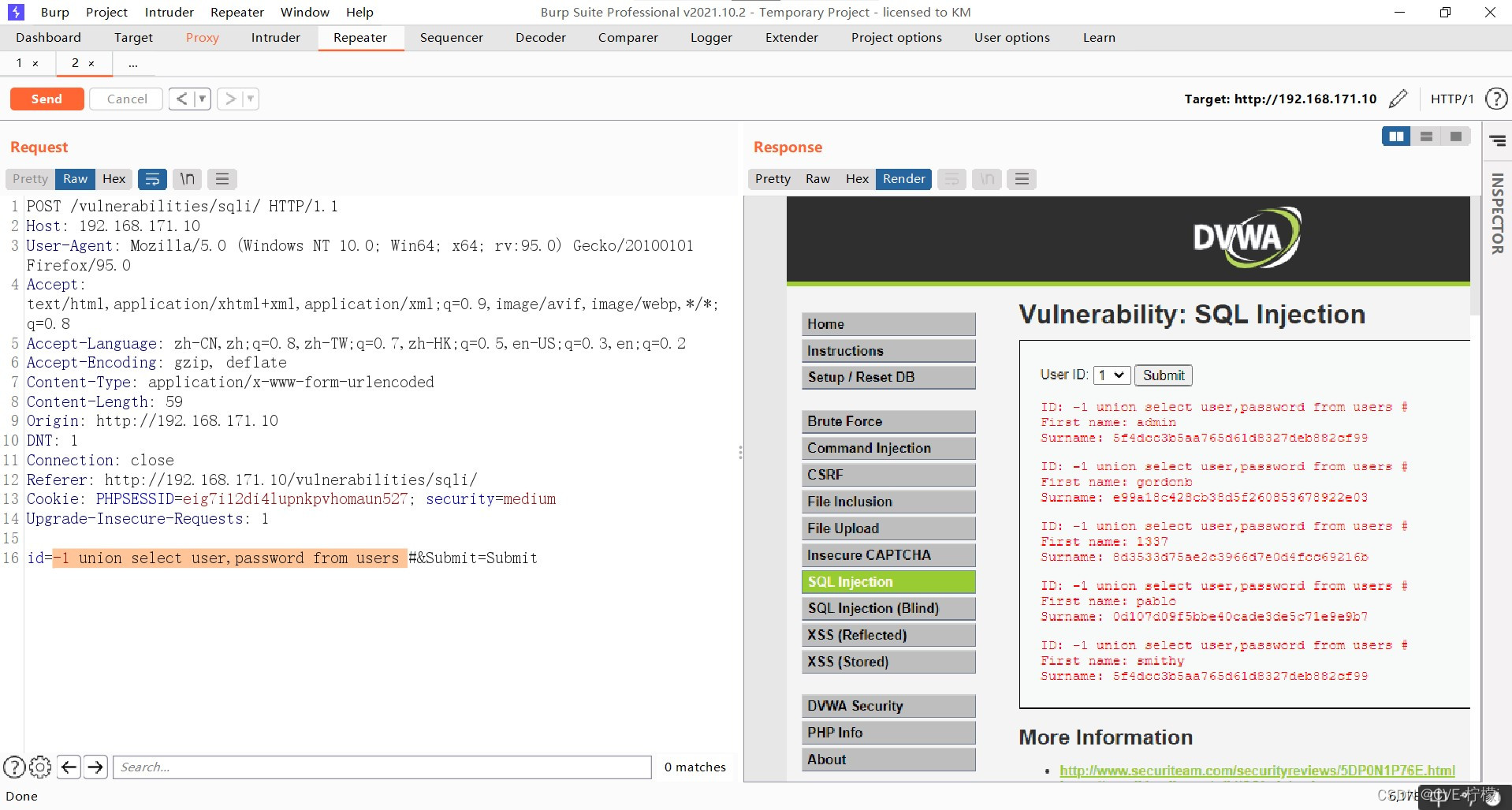1512x810 pixels.
Task: Open the Project menu
Action: point(106,12)
